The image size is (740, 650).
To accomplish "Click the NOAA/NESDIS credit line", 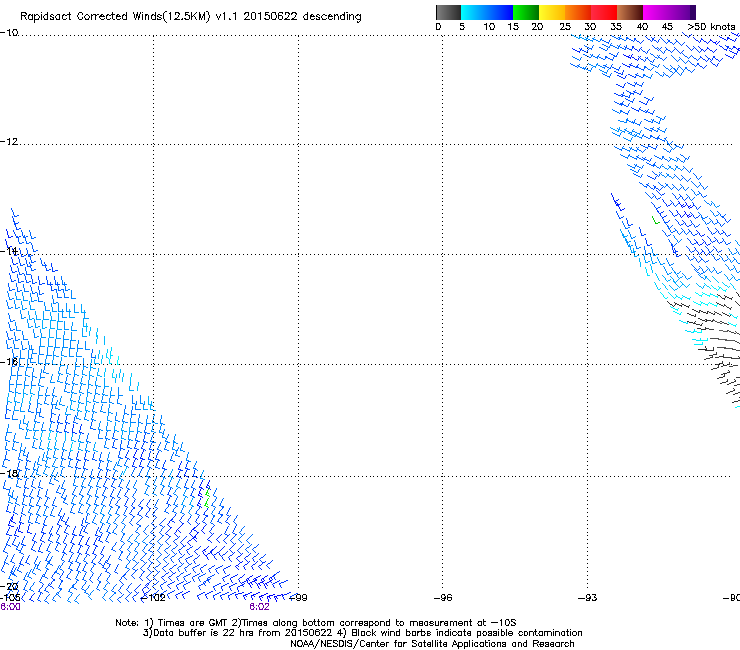I will pos(432,643).
